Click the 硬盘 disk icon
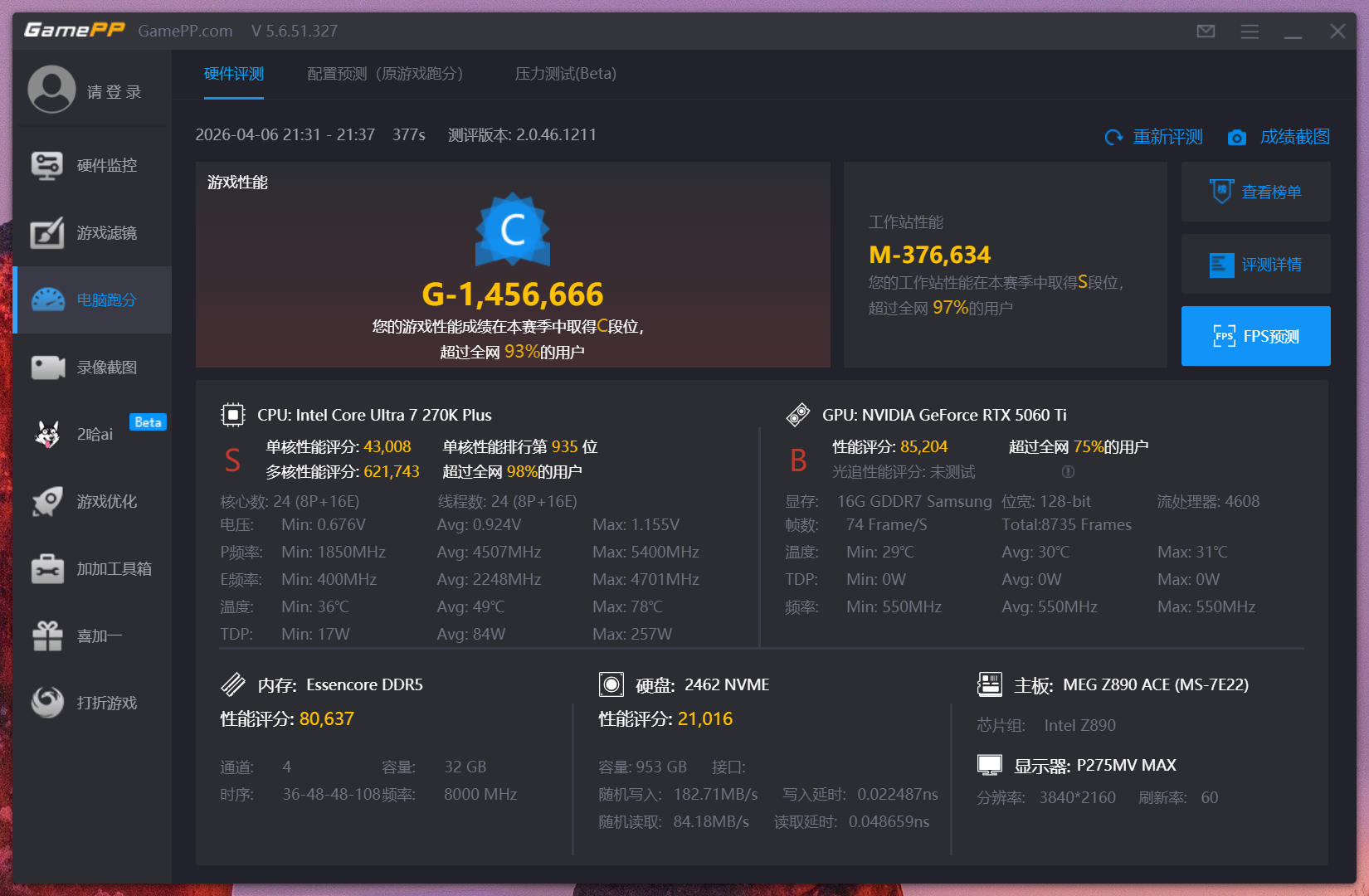The image size is (1369, 896). pyautogui.click(x=611, y=684)
